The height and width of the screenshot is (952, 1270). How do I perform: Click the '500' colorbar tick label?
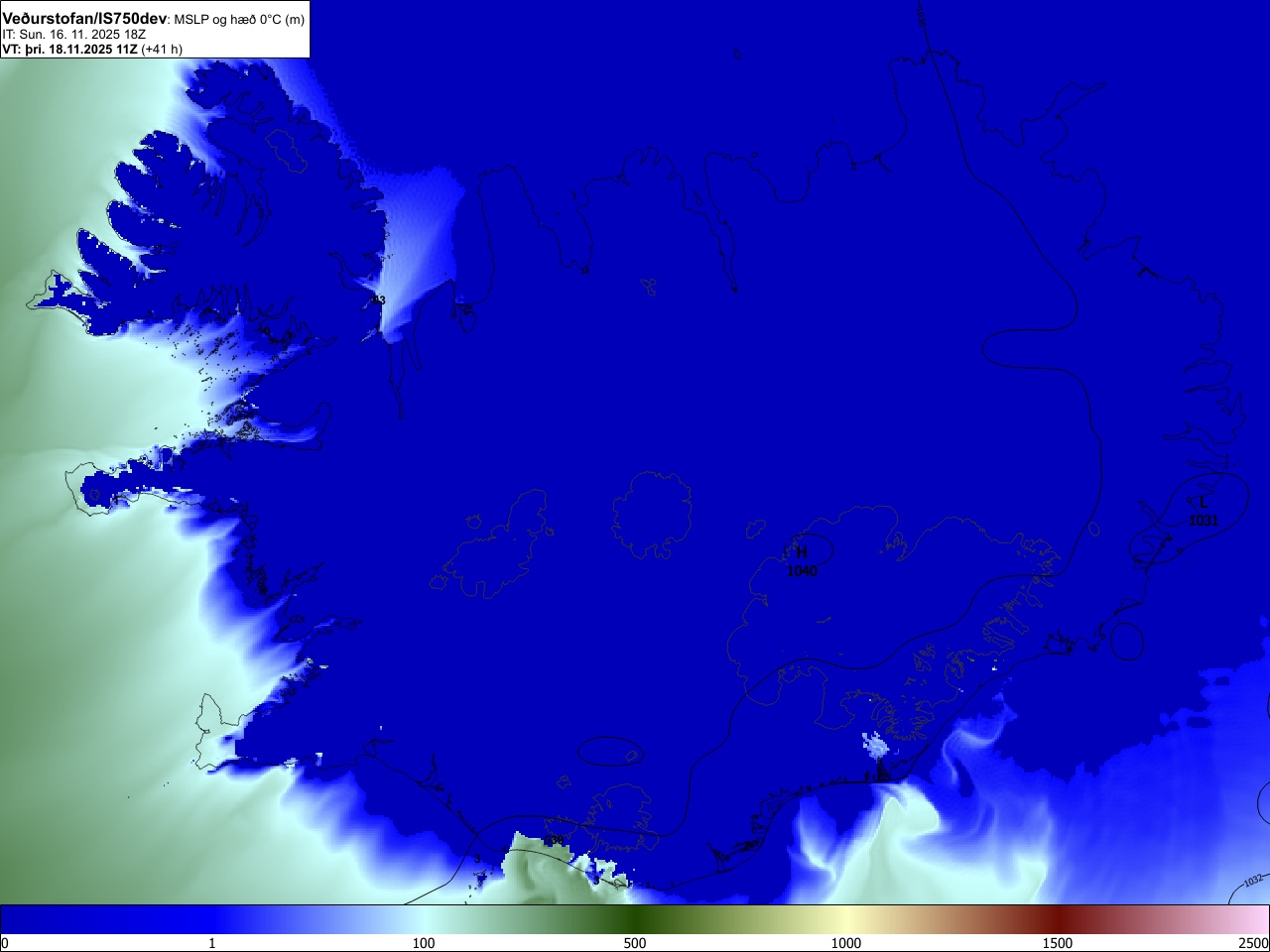pyautogui.click(x=635, y=943)
